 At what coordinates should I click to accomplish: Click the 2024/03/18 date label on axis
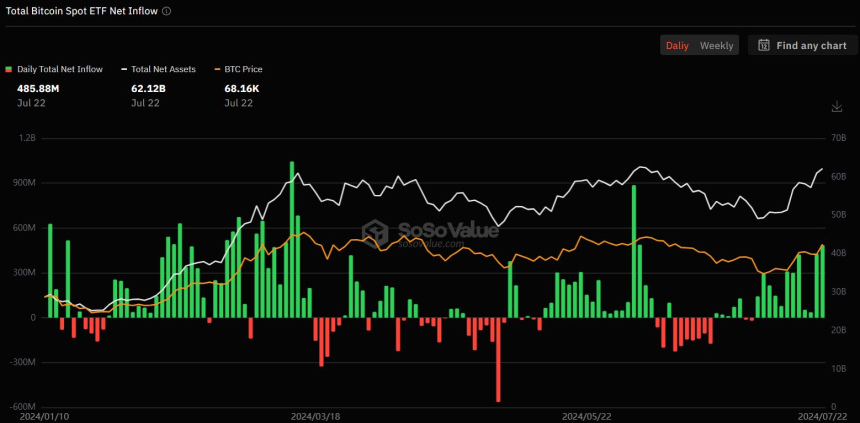pos(315,416)
